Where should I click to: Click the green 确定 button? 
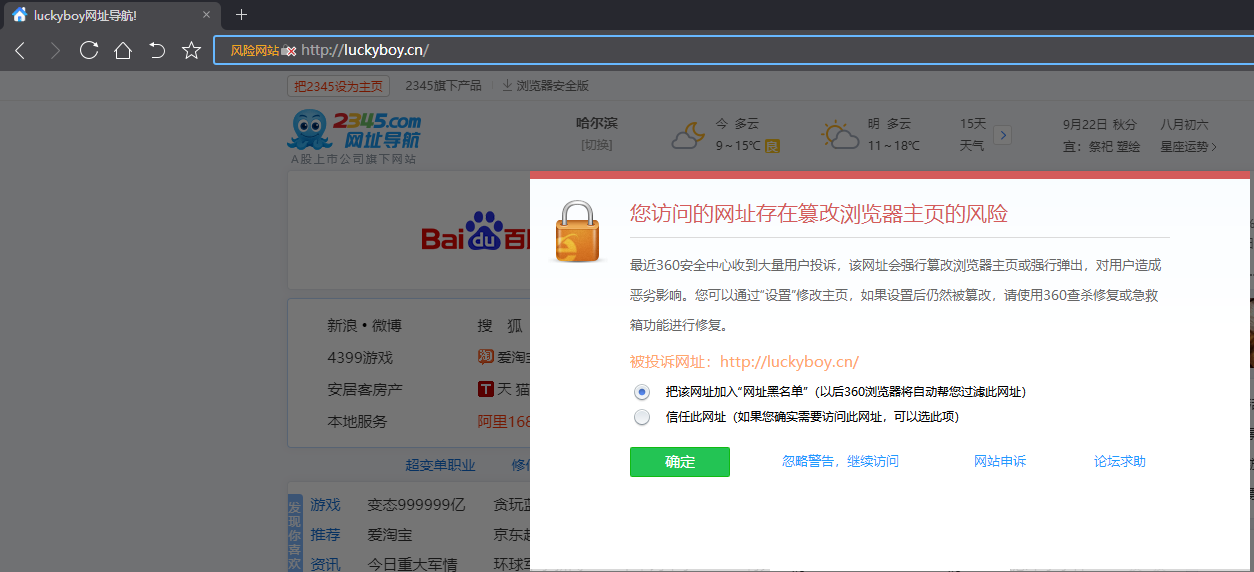(x=680, y=462)
